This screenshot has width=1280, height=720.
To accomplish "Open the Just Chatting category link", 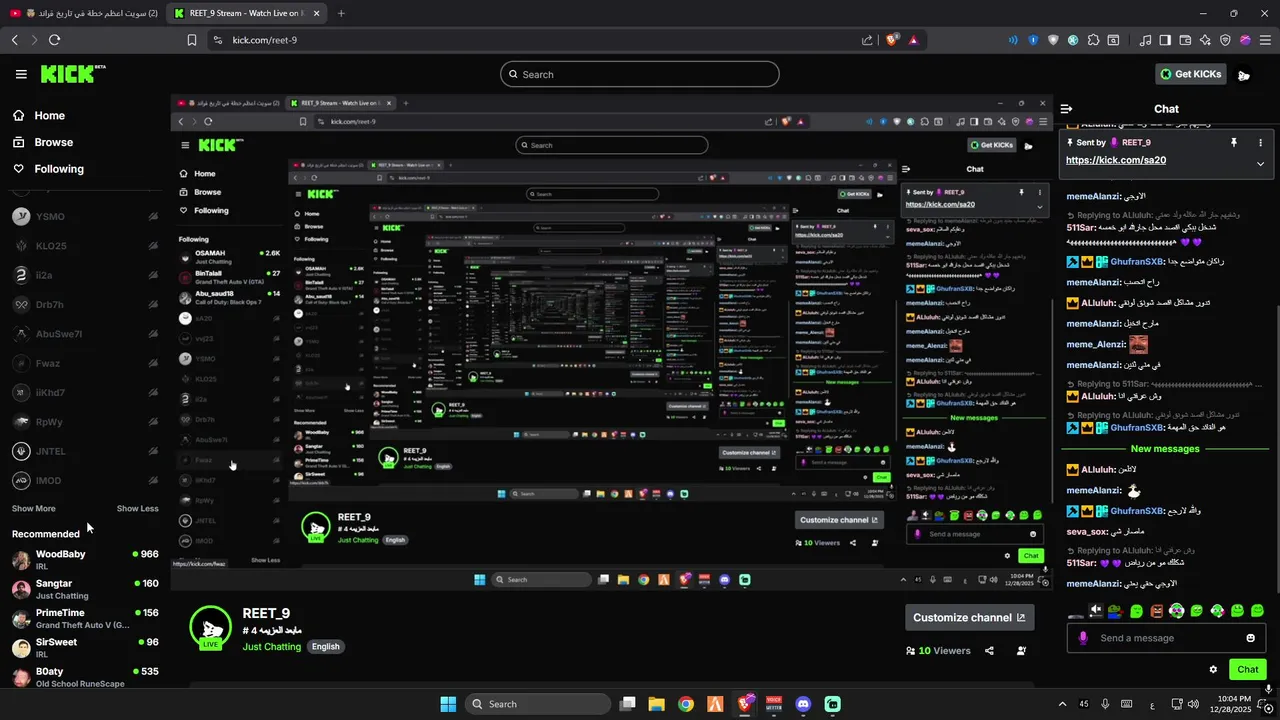I will (x=271, y=647).
